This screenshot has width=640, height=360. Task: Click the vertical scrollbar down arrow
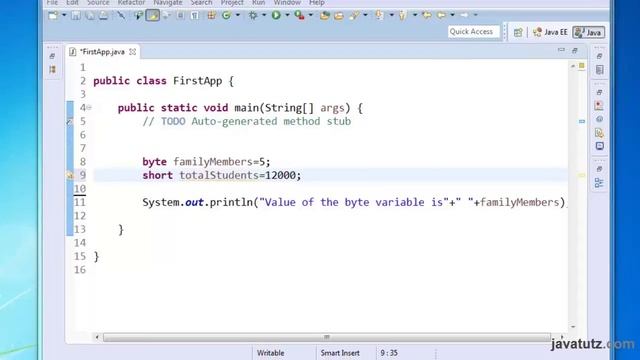pos(573,327)
